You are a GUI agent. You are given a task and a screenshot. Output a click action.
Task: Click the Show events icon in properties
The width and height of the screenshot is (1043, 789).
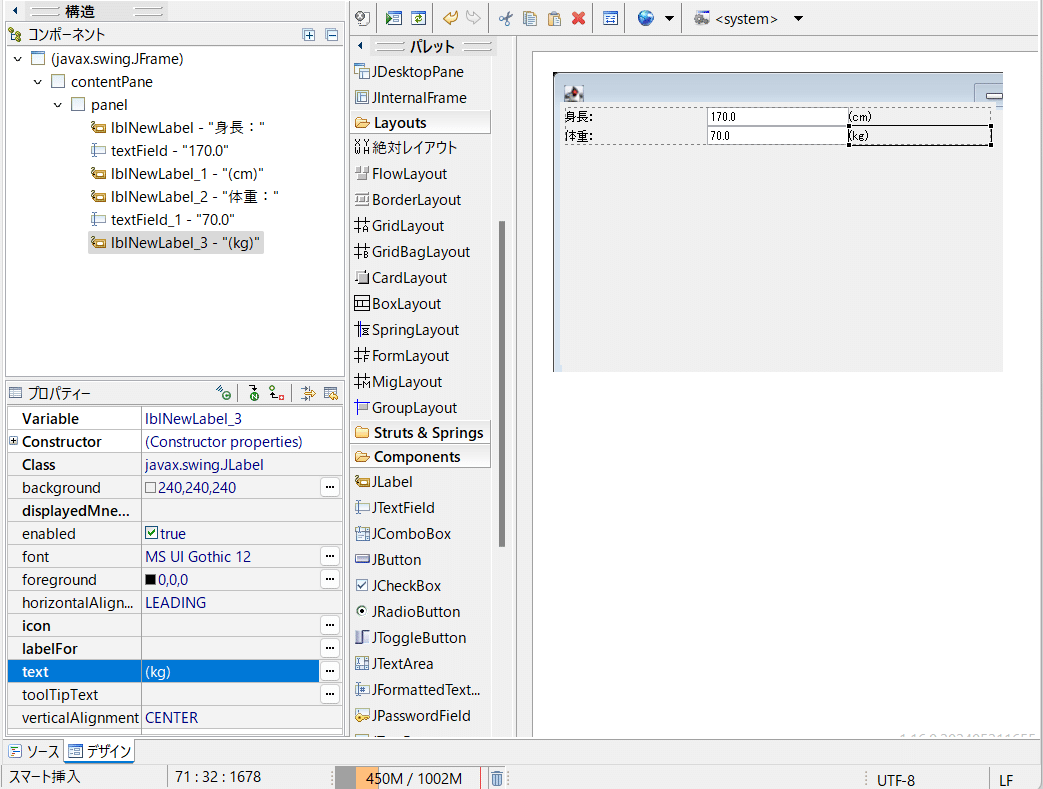coord(224,393)
